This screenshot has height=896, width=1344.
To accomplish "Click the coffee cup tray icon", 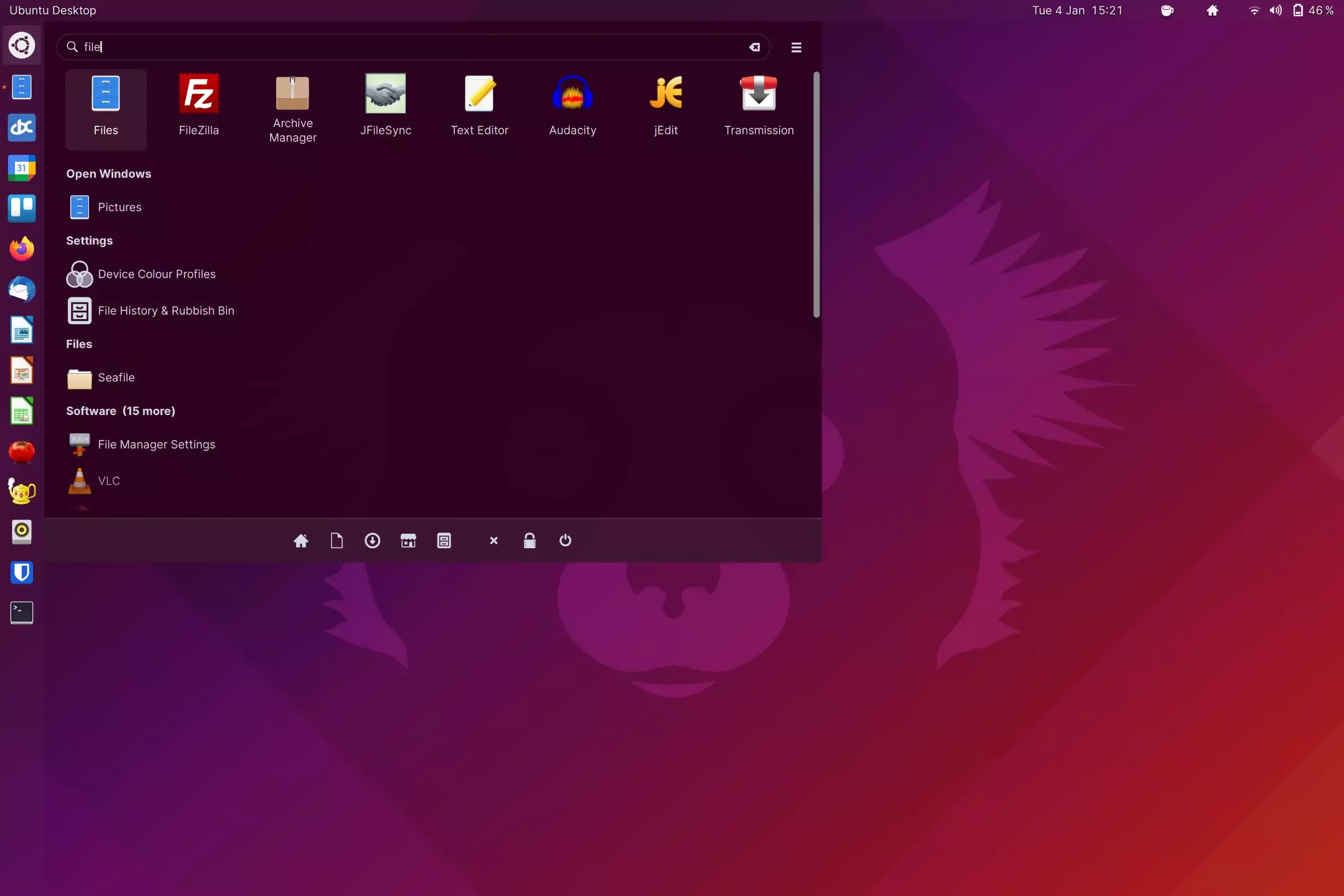I will (1167, 11).
